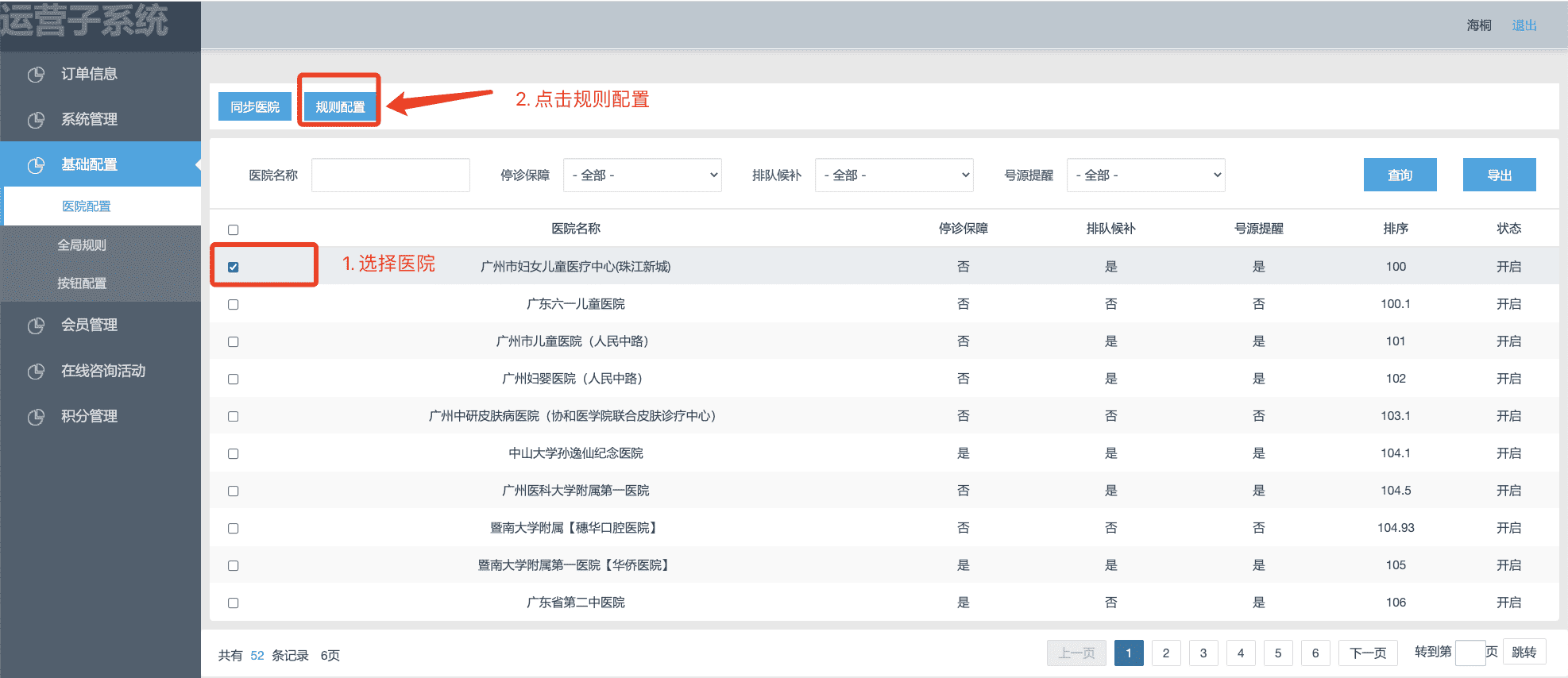Click the icon beside 基础配置
The image size is (1568, 678).
click(36, 165)
